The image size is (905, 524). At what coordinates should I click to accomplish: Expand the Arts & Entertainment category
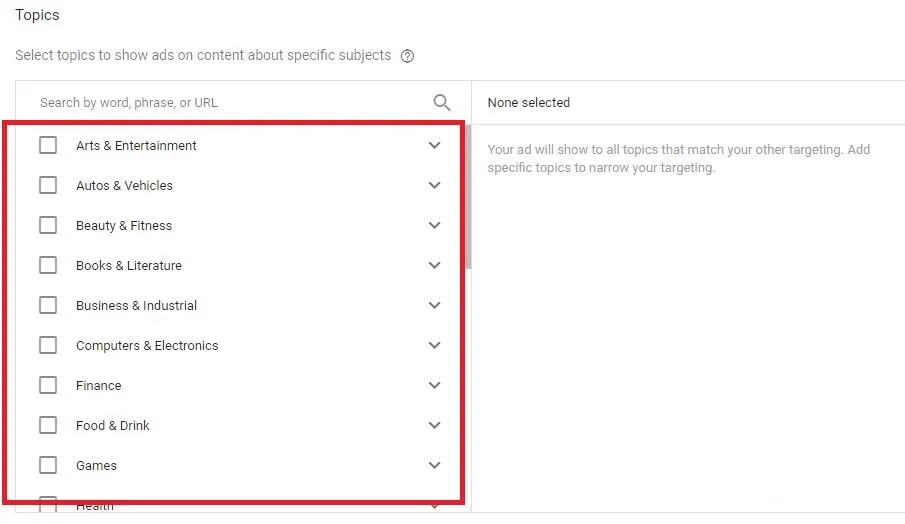pyautogui.click(x=434, y=145)
